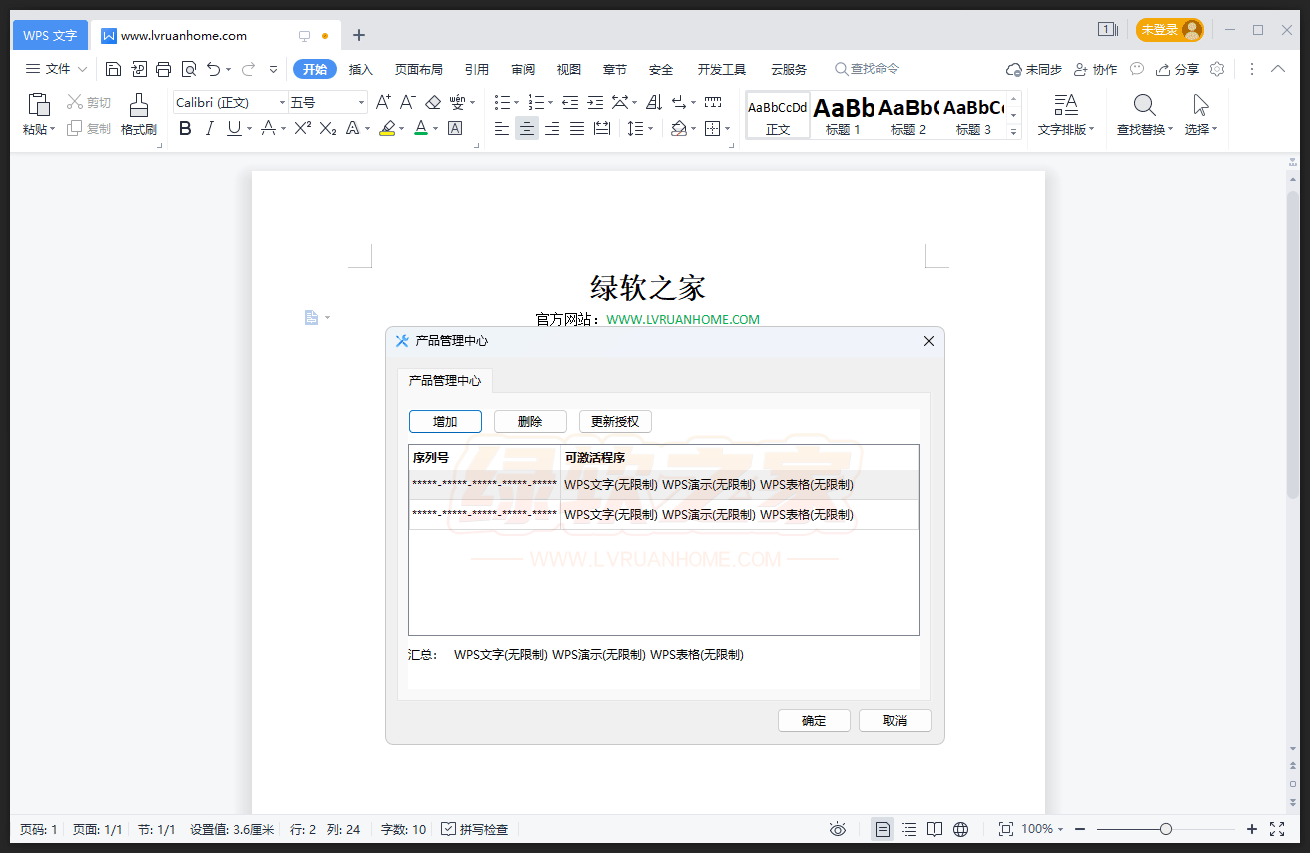
Task: Click the 增加 button in the dialog
Action: pos(445,422)
